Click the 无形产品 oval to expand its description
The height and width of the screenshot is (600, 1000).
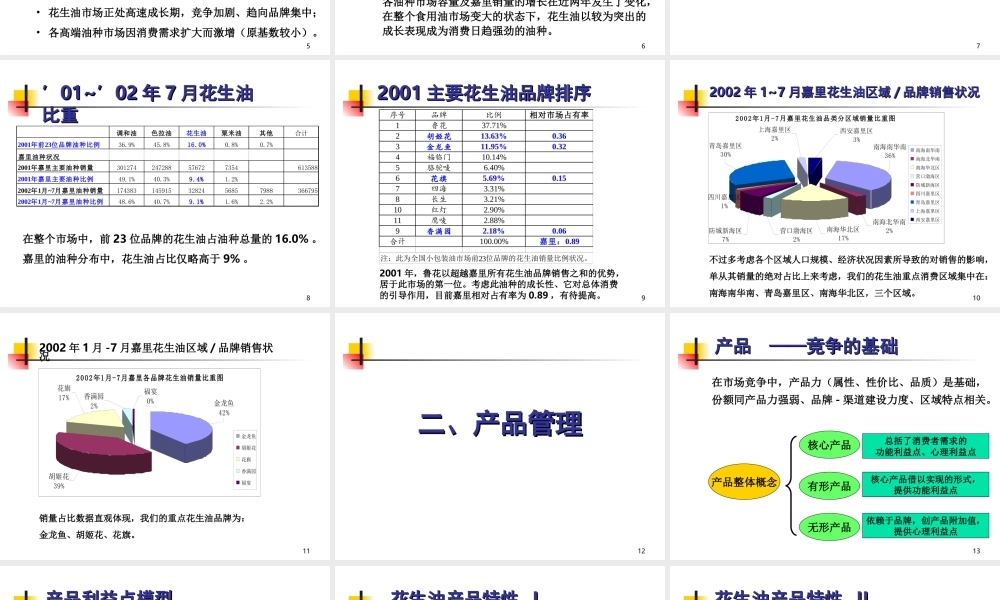(x=830, y=525)
